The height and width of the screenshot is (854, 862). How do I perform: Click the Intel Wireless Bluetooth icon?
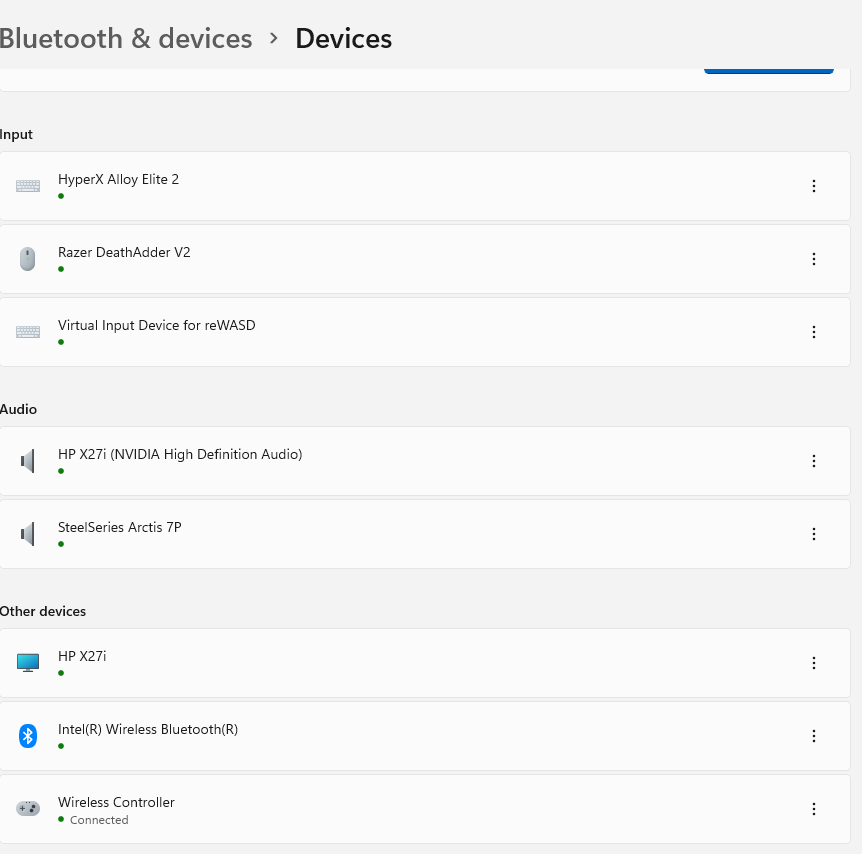[x=28, y=736]
